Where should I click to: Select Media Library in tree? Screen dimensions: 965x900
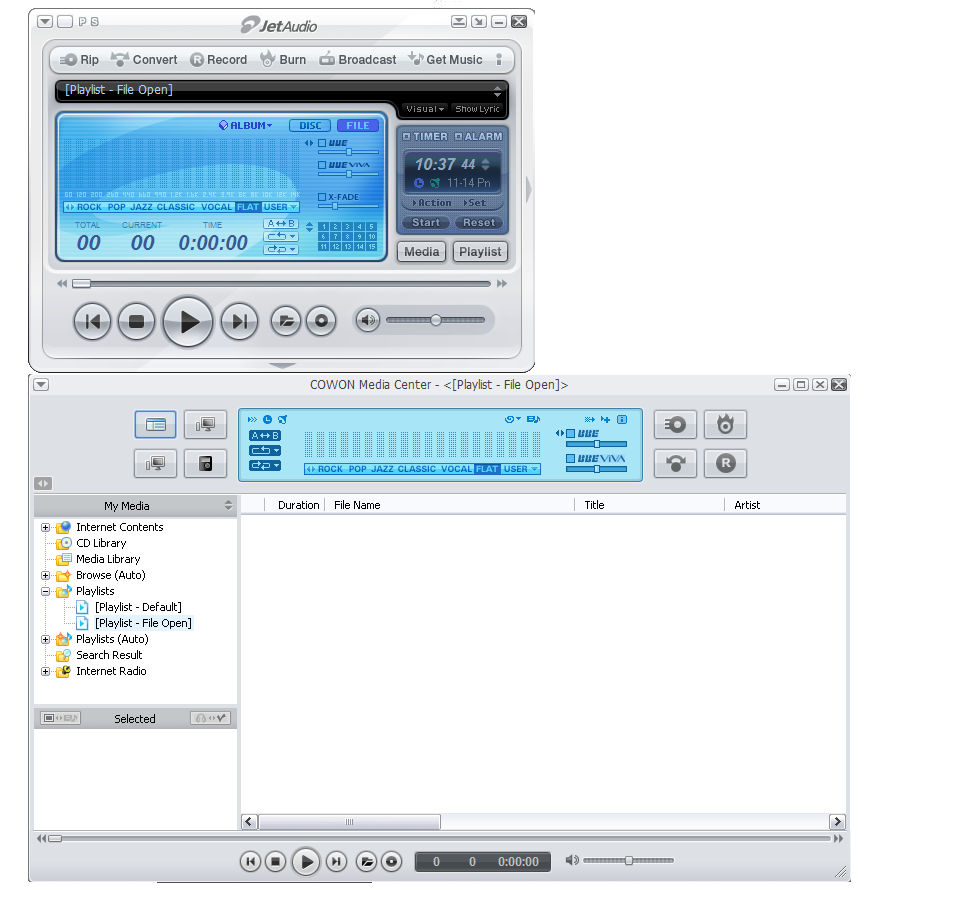pos(108,560)
